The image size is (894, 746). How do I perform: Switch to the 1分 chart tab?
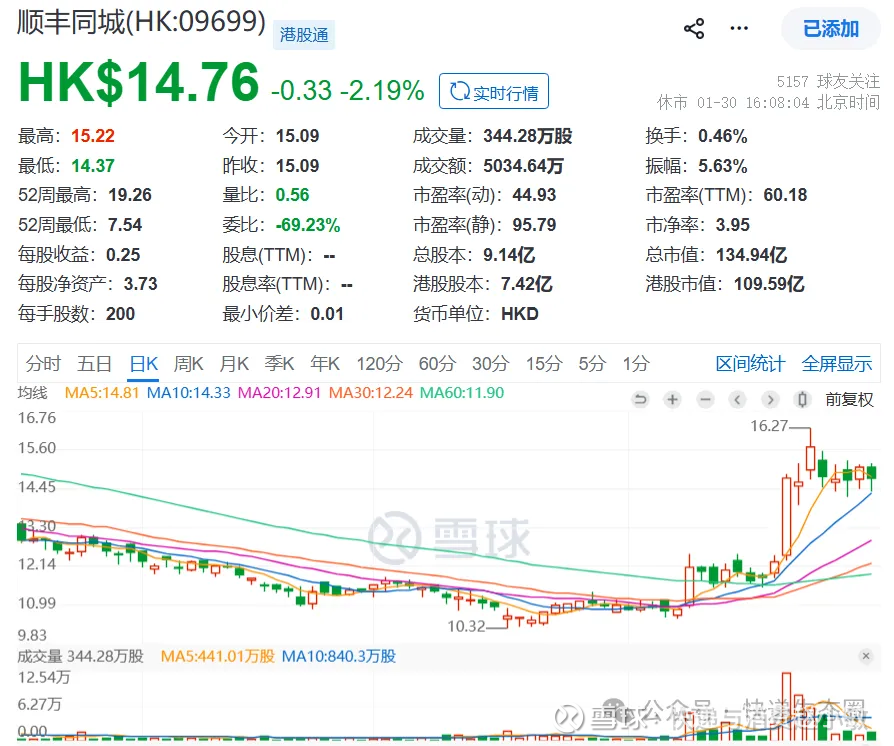coord(636,363)
